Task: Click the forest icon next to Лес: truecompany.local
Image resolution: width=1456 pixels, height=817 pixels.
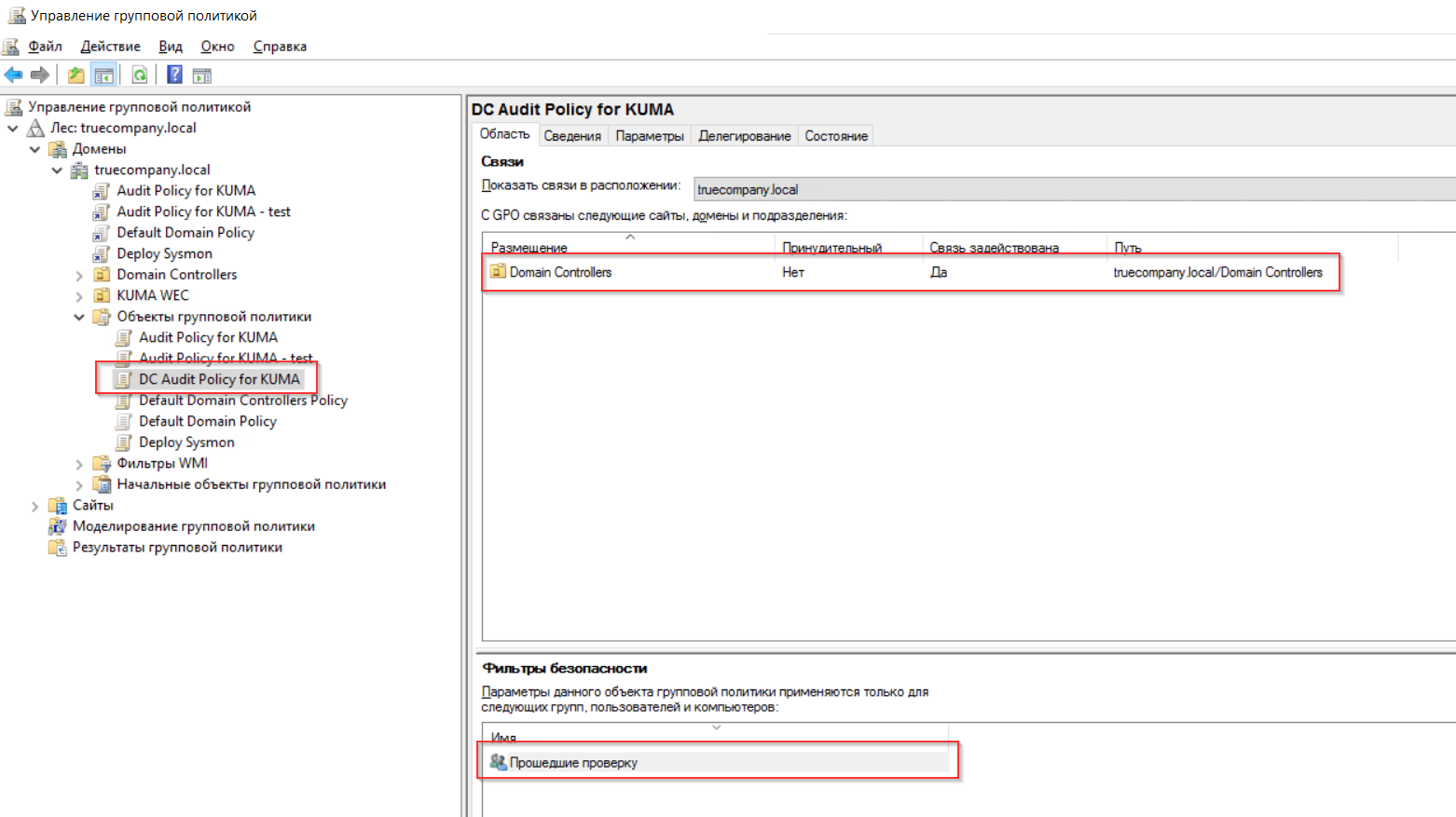Action: coord(36,128)
